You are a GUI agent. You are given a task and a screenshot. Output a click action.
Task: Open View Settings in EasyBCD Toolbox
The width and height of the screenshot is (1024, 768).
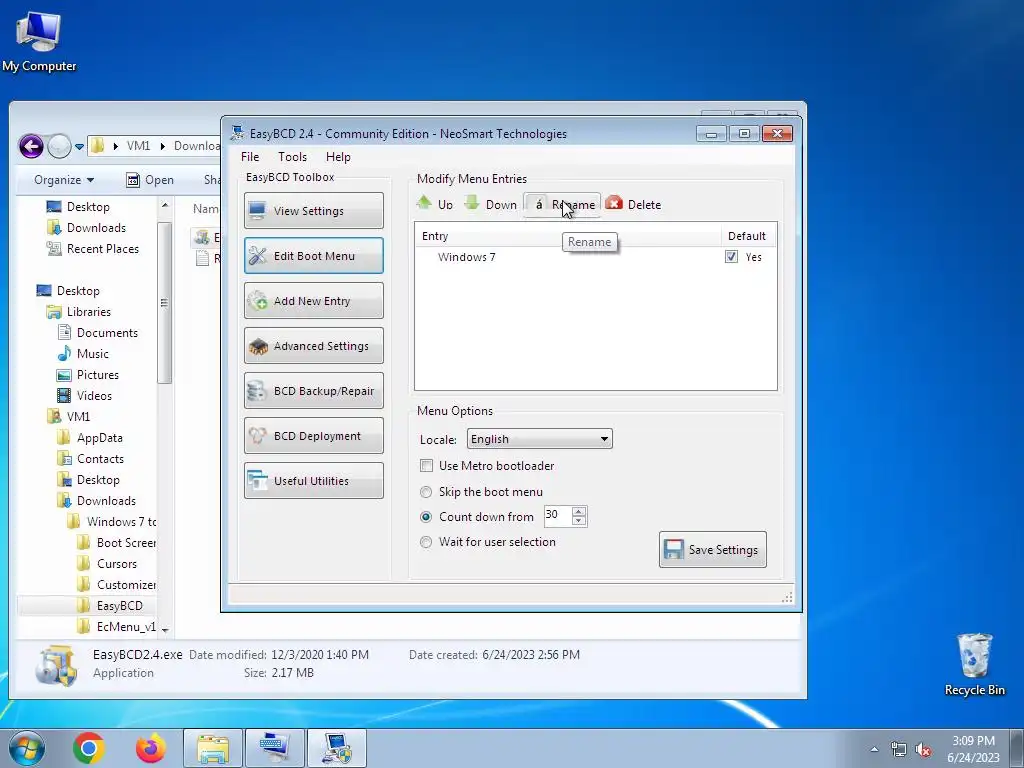tap(313, 210)
